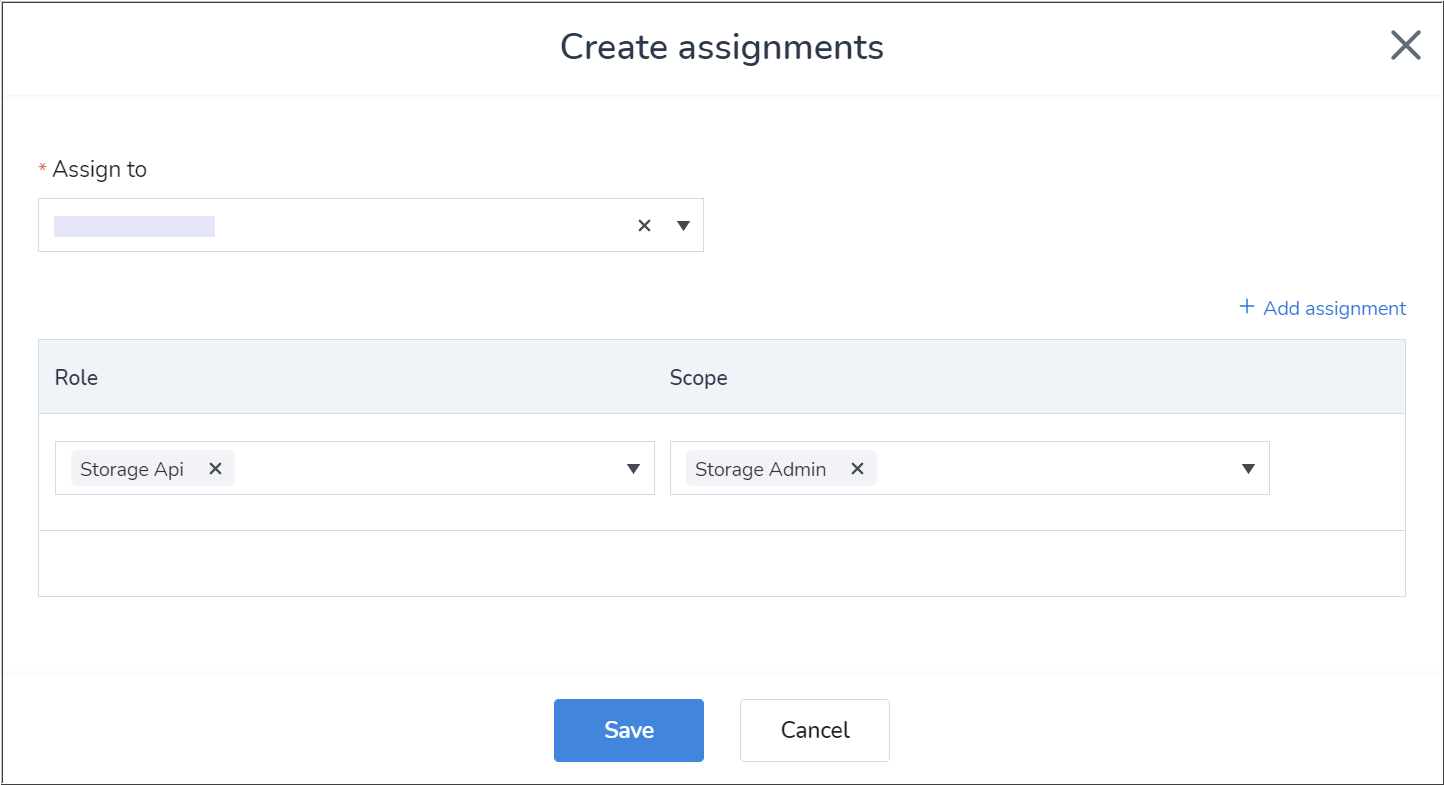The width and height of the screenshot is (1444, 785).
Task: Select the Storage Api tag text
Action: (x=132, y=469)
